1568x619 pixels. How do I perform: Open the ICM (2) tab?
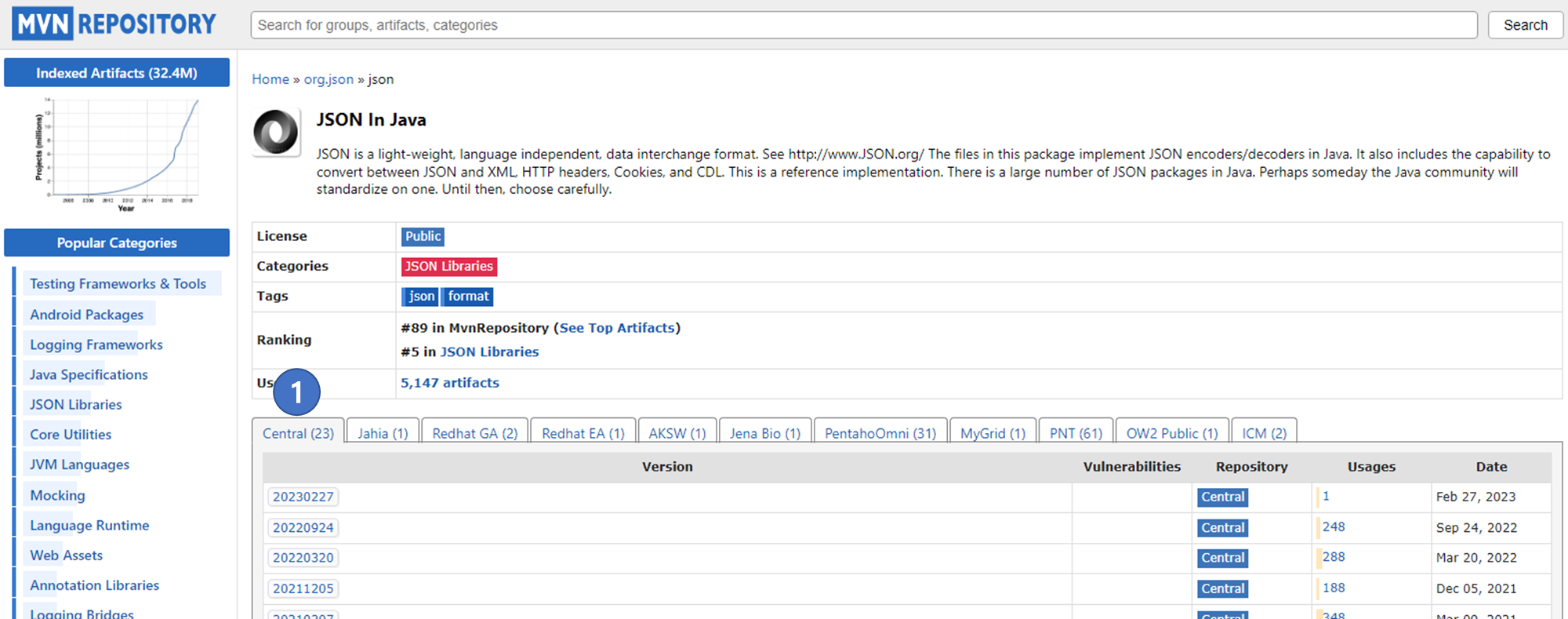click(x=1264, y=433)
